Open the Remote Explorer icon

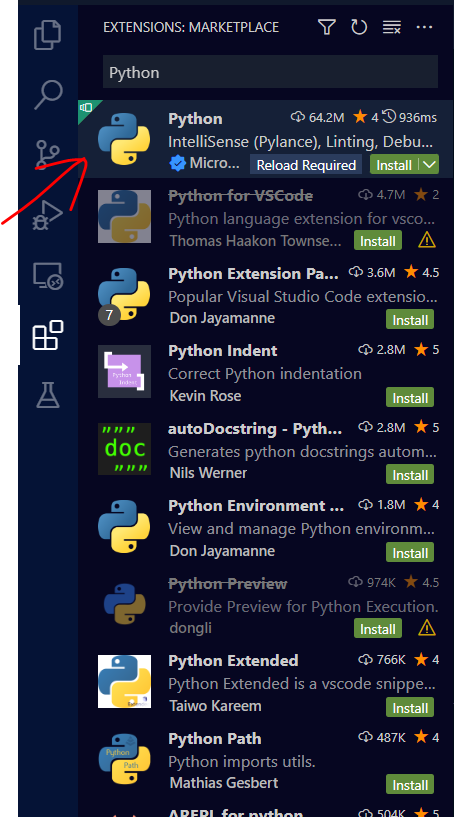(x=48, y=275)
